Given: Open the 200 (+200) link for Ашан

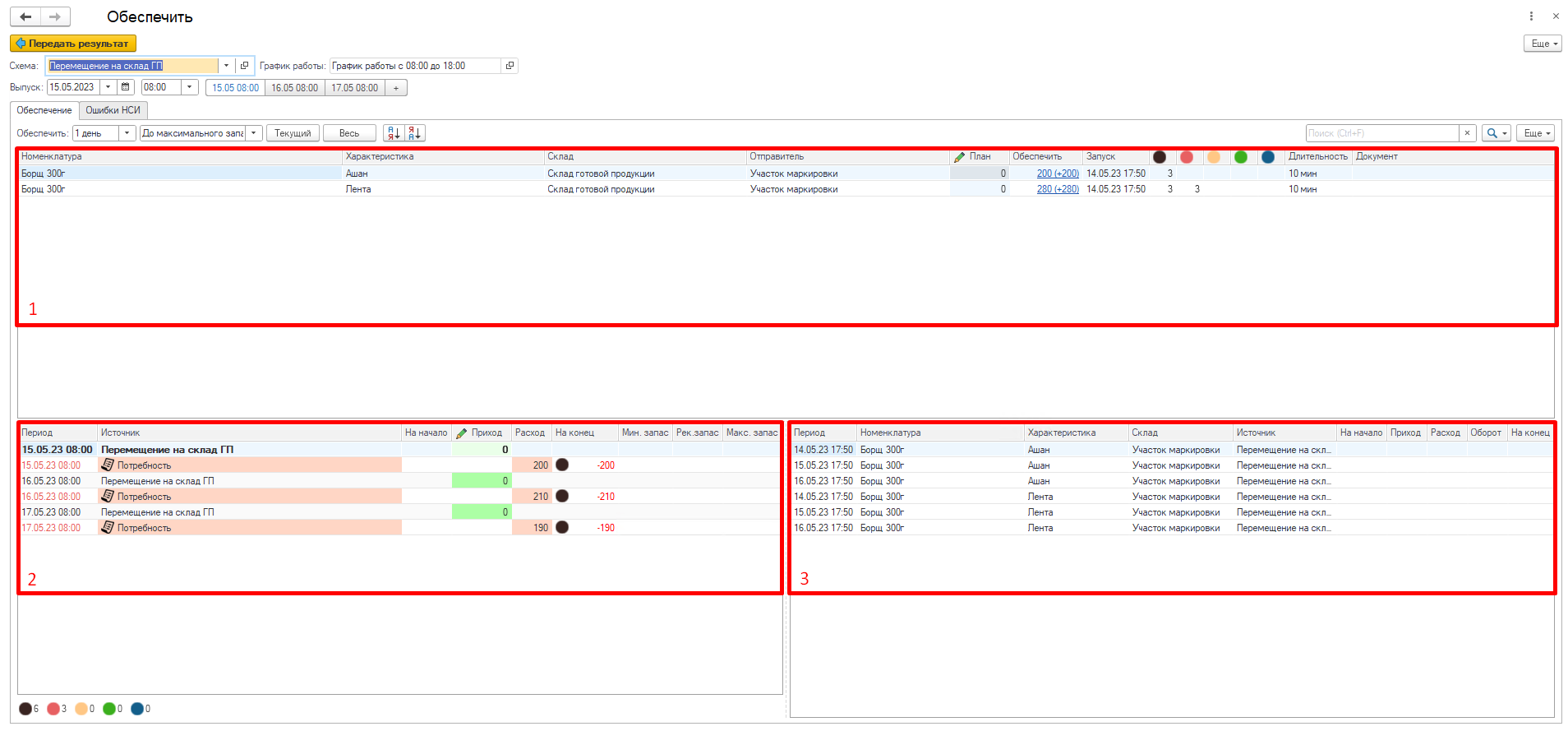Looking at the screenshot, I should pos(1057,173).
